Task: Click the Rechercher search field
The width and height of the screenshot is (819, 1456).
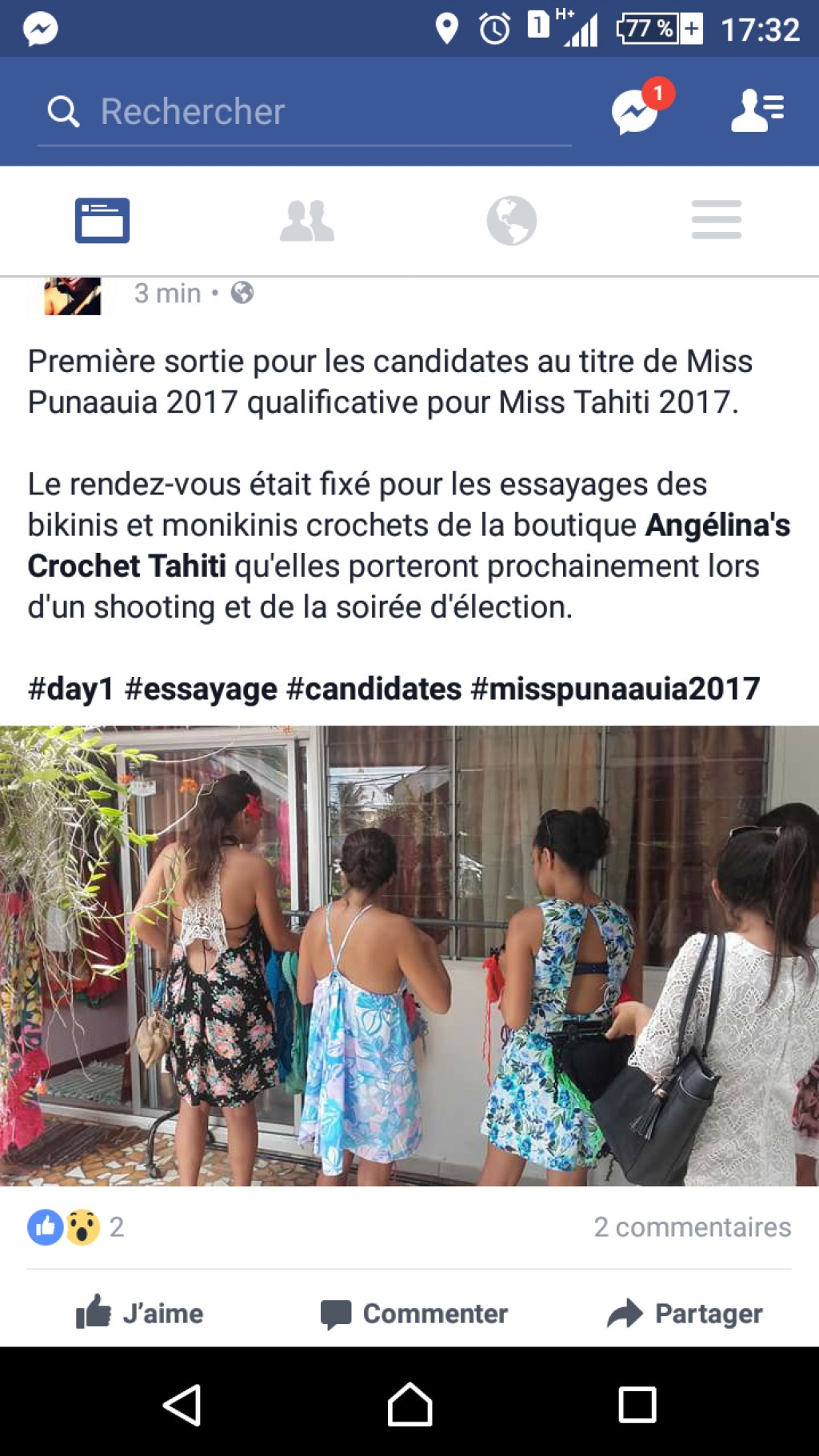Action: (304, 112)
